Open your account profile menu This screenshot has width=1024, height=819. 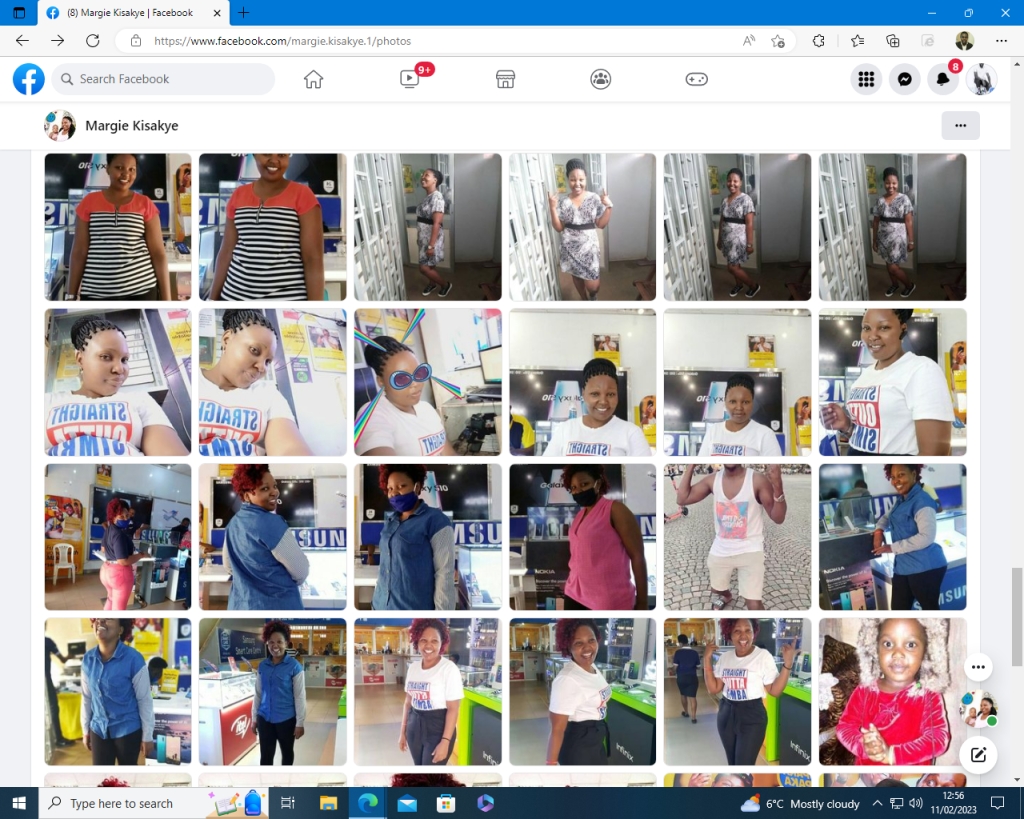pos(981,79)
